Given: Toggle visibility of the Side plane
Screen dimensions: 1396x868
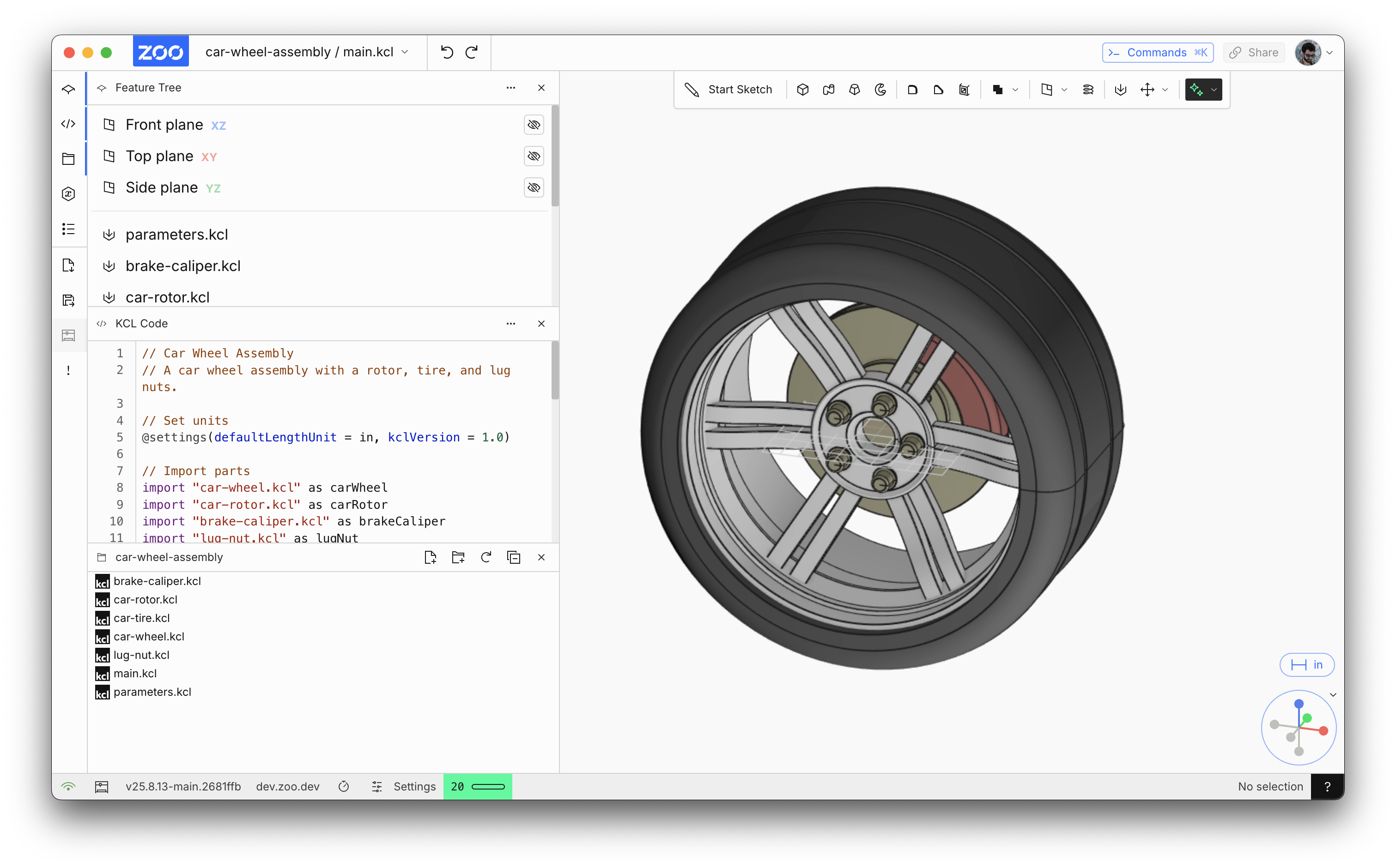Looking at the screenshot, I should point(534,187).
